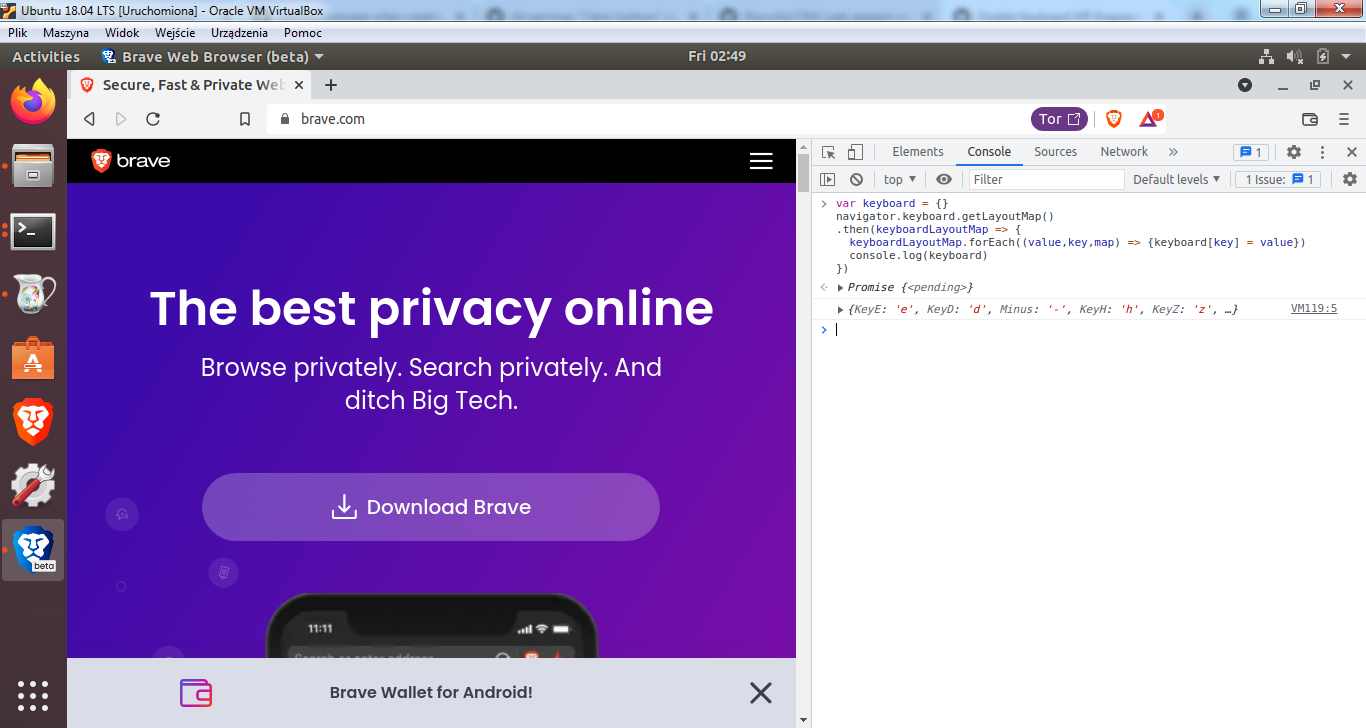Click the Tor window button
Image resolution: width=1366 pixels, height=728 pixels.
coord(1059,118)
